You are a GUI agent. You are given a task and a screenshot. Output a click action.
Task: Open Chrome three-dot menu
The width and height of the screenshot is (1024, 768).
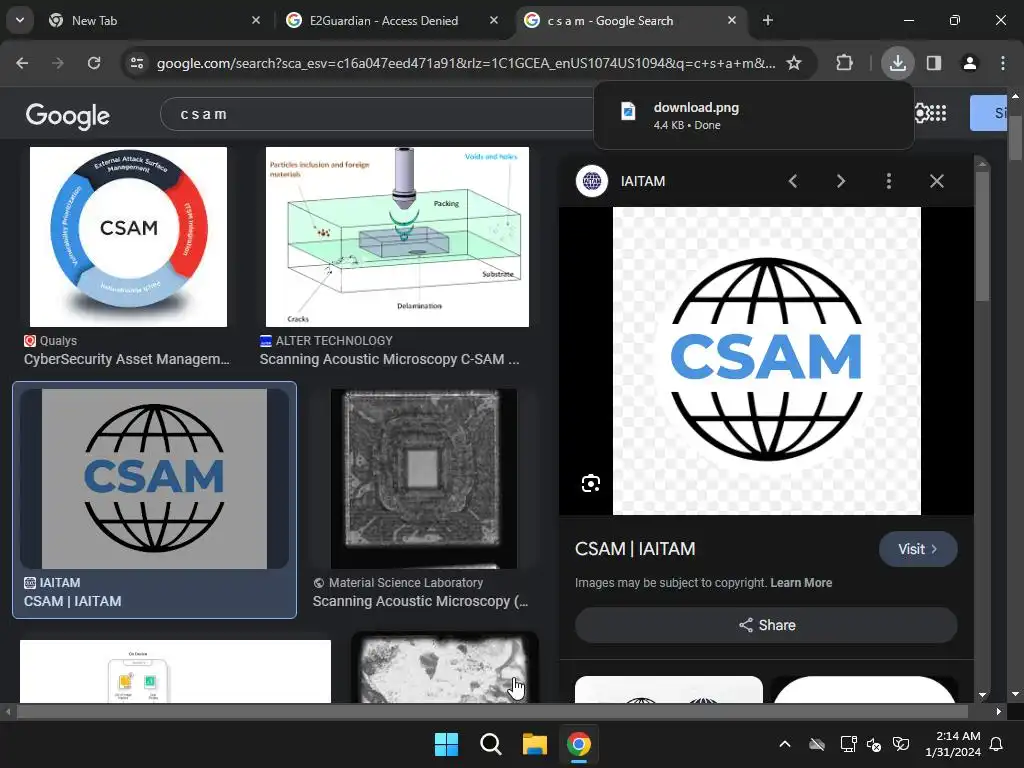pos(1002,63)
